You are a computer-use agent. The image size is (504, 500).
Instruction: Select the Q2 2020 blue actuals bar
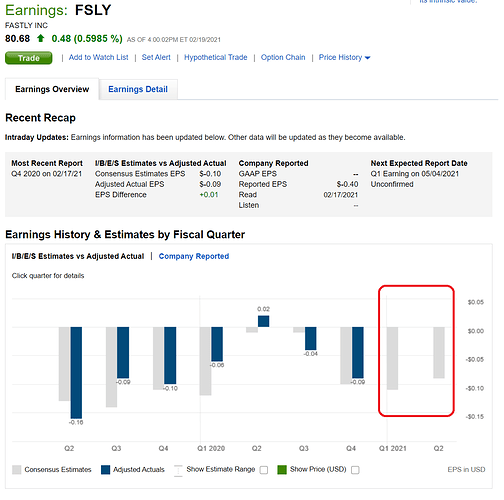(264, 321)
